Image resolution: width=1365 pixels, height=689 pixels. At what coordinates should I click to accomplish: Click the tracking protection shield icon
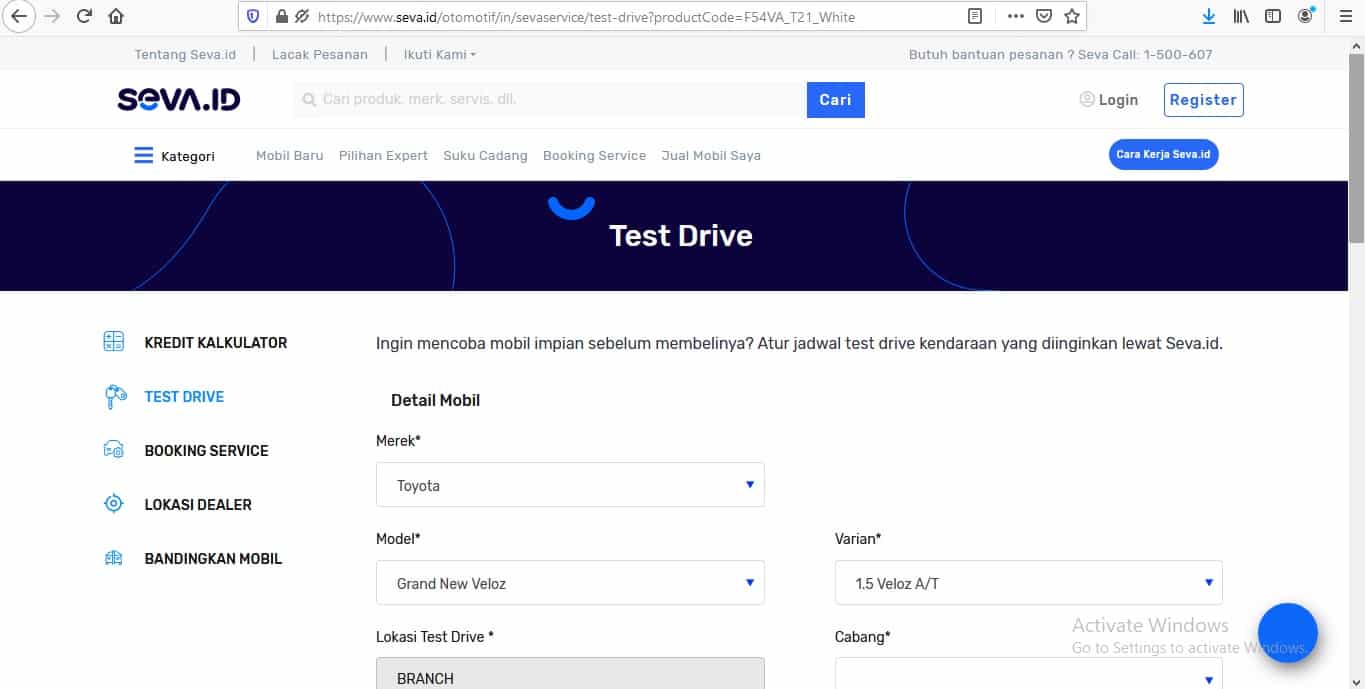(253, 16)
